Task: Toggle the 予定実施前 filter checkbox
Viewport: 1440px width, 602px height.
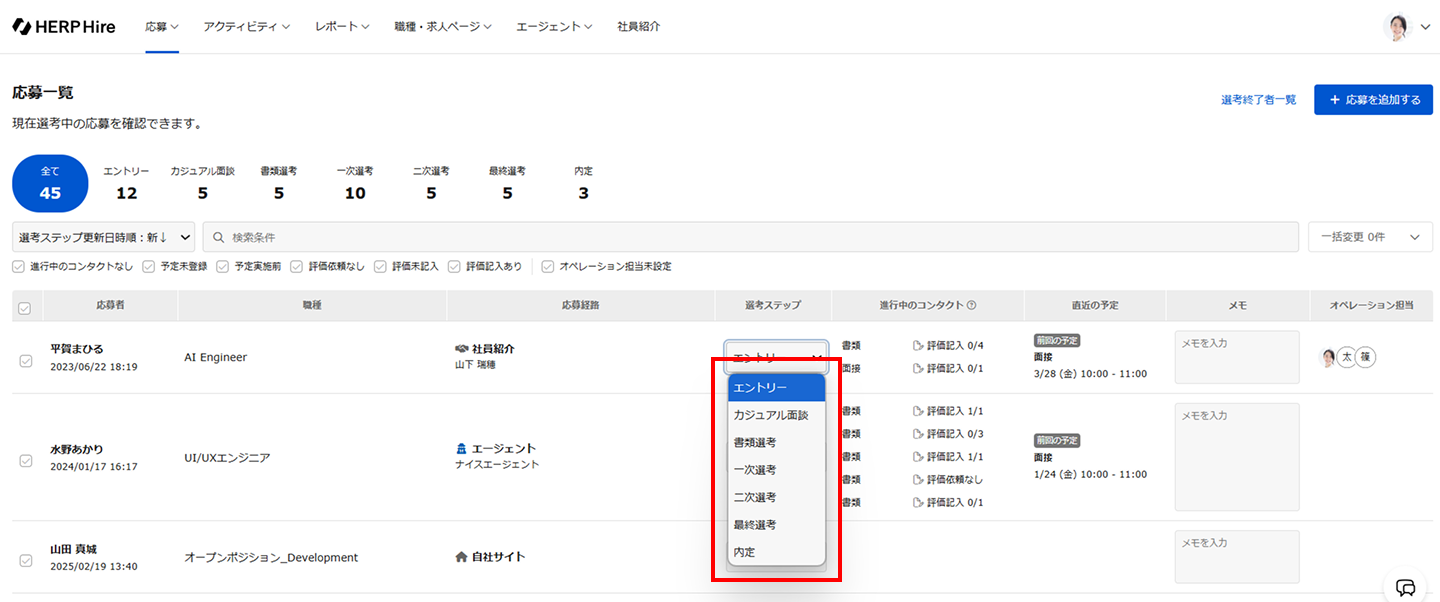Action: pos(223,267)
